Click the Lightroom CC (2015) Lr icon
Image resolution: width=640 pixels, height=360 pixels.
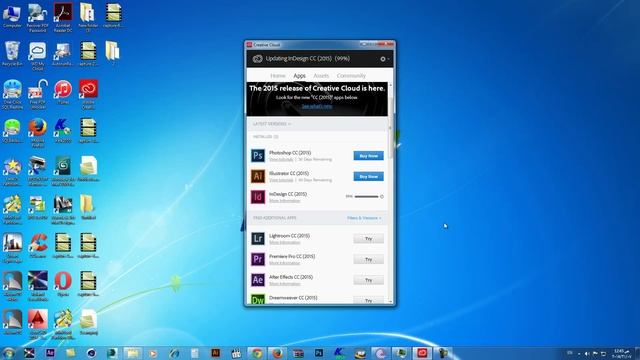(x=258, y=238)
